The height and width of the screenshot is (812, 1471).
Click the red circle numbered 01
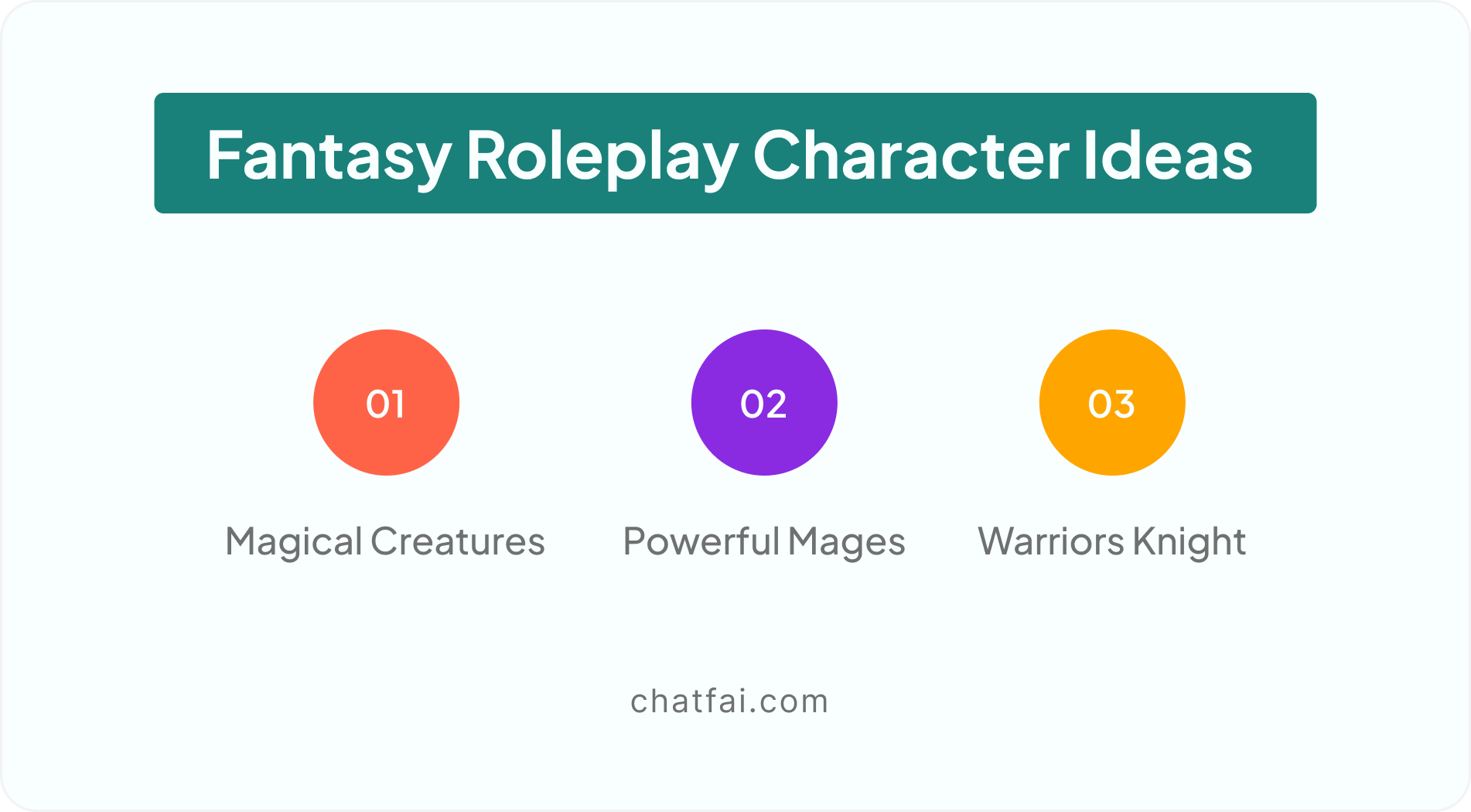[386, 402]
